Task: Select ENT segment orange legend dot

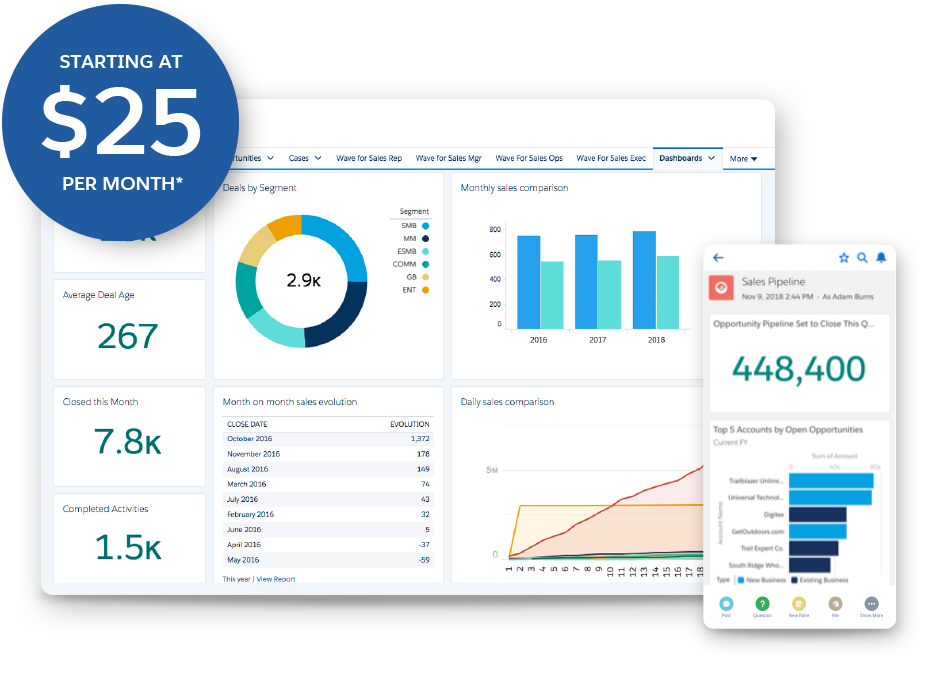Action: (425, 290)
